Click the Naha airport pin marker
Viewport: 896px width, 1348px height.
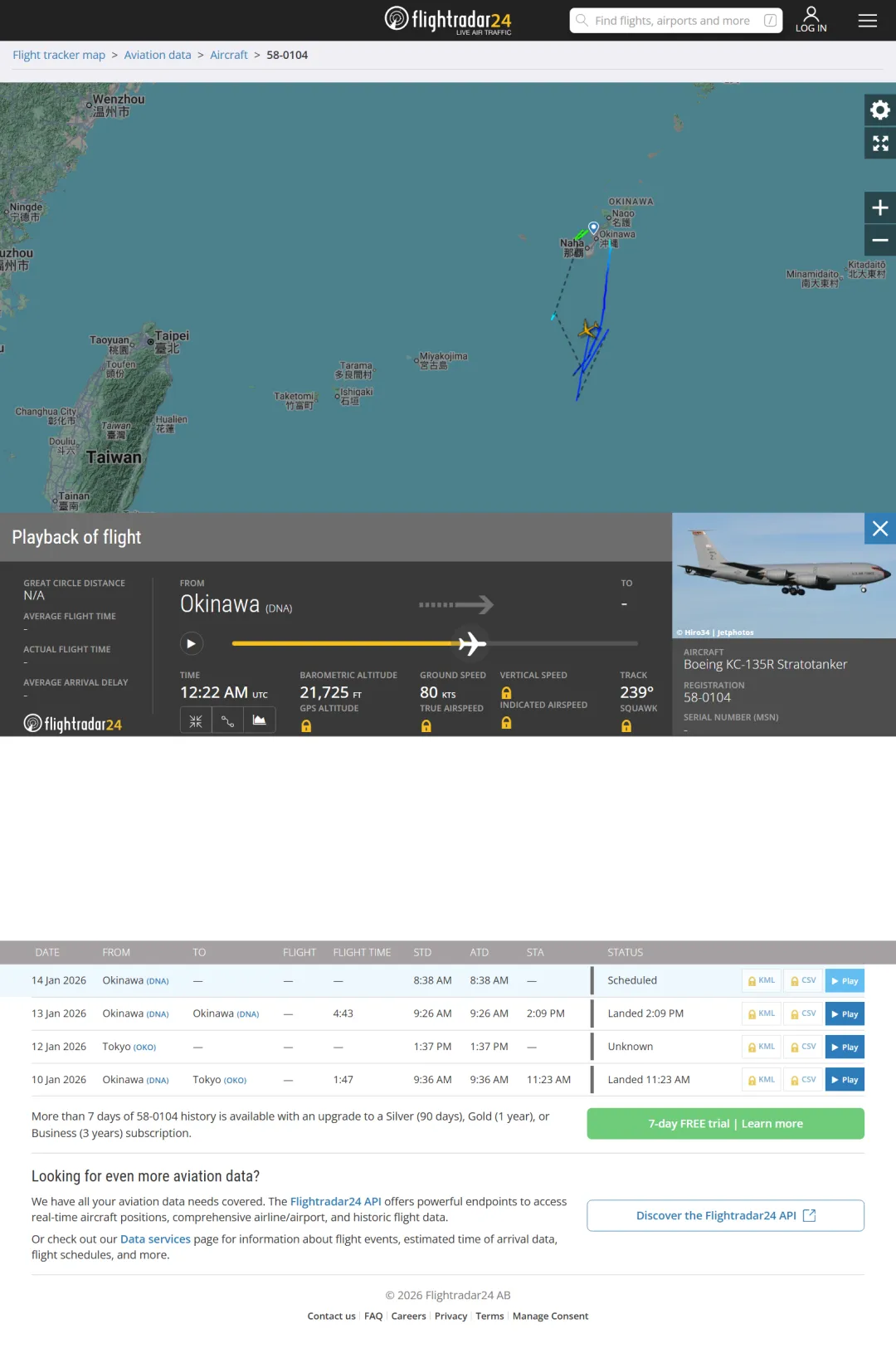coord(593,227)
